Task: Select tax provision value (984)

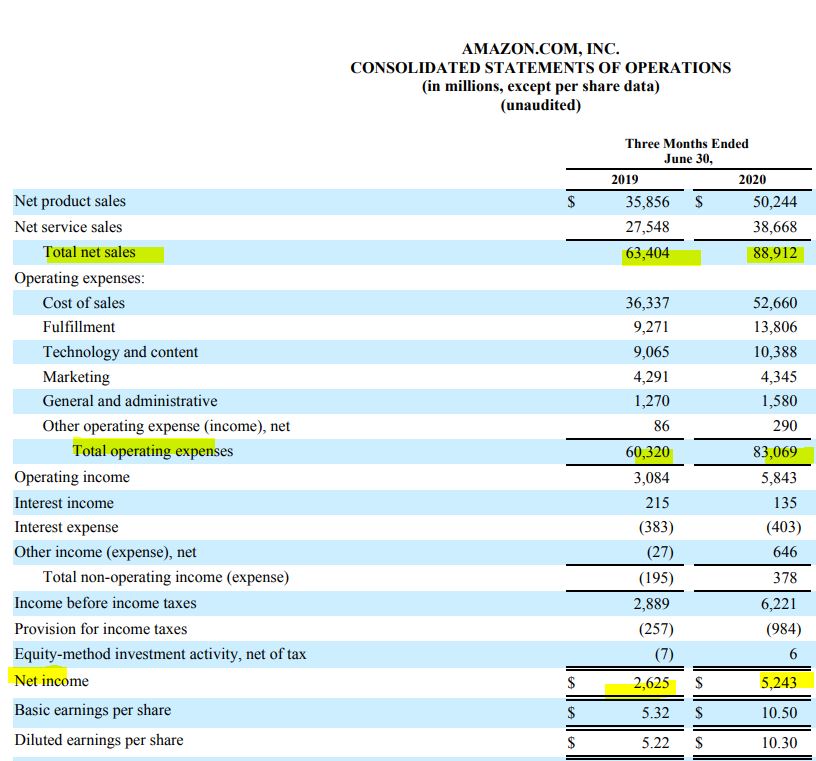Action: pos(784,629)
